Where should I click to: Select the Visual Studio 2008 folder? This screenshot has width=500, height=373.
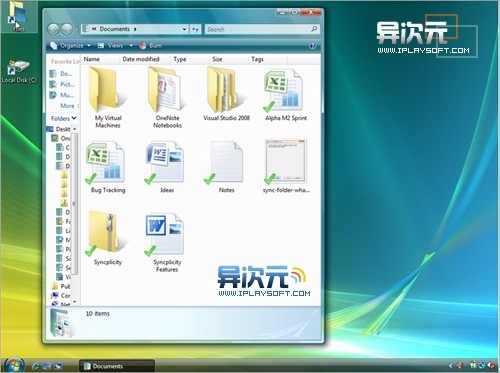click(226, 94)
